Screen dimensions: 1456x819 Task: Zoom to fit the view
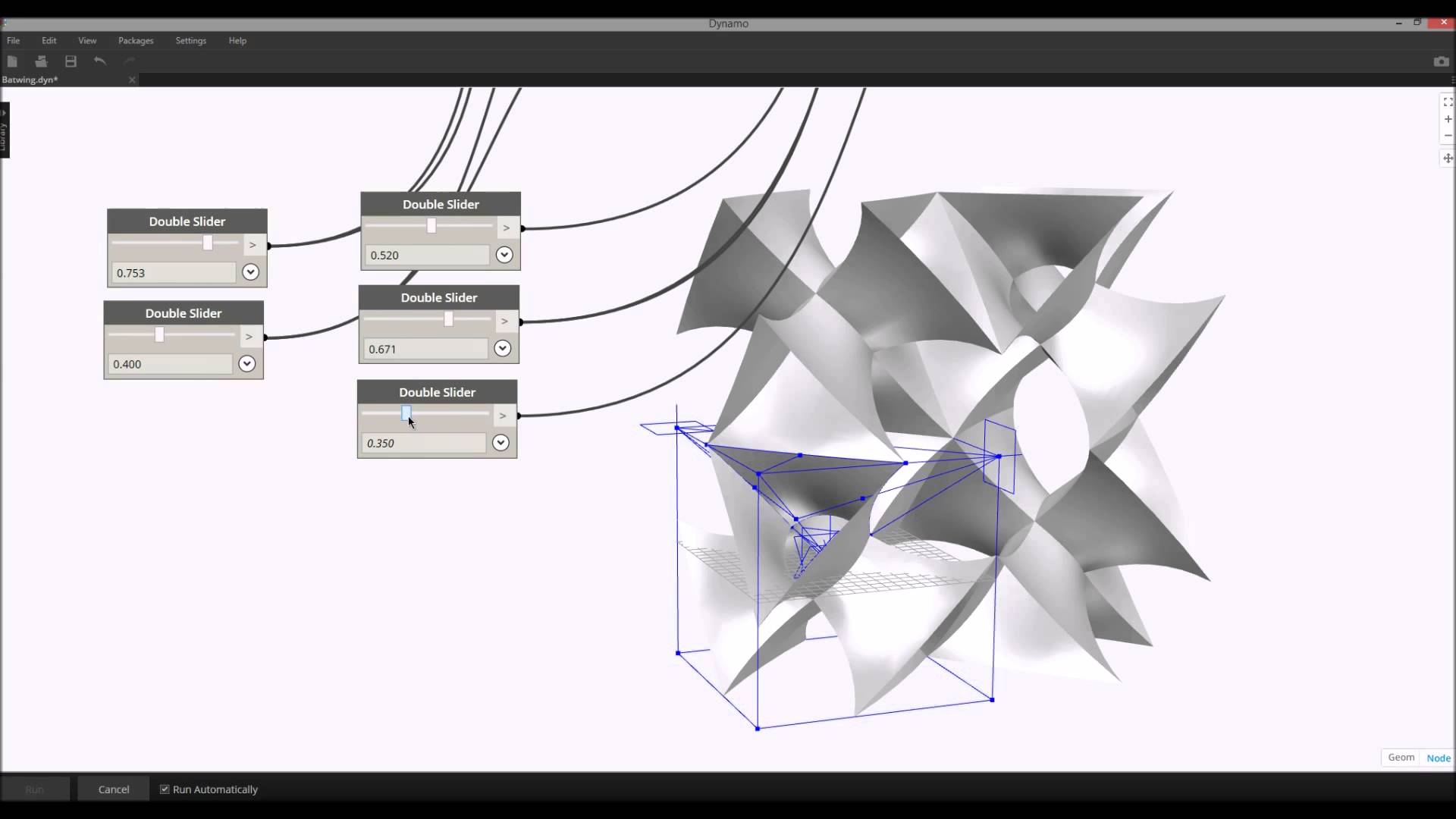(x=1447, y=101)
